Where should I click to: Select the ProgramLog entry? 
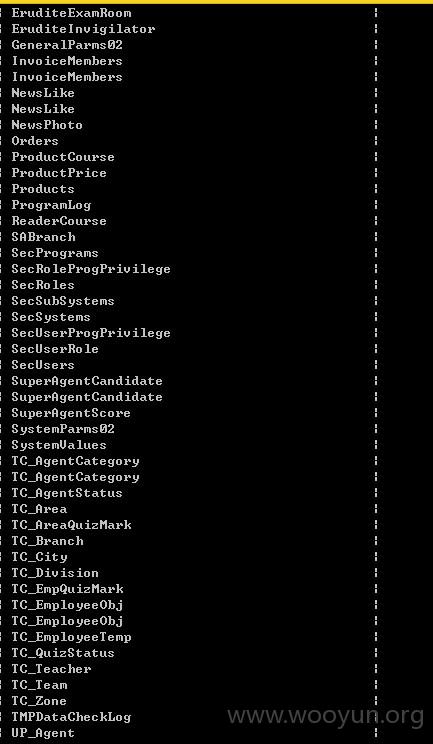click(x=51, y=205)
